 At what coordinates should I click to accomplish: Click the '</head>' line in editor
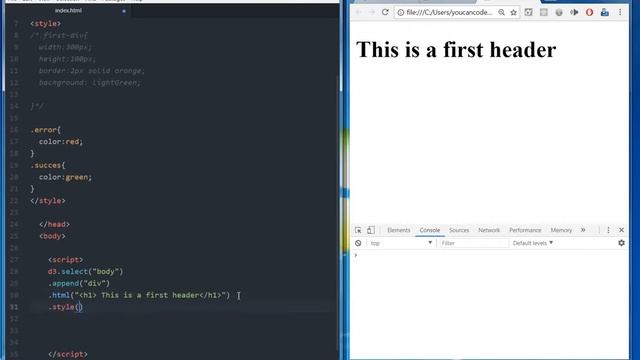coord(54,224)
